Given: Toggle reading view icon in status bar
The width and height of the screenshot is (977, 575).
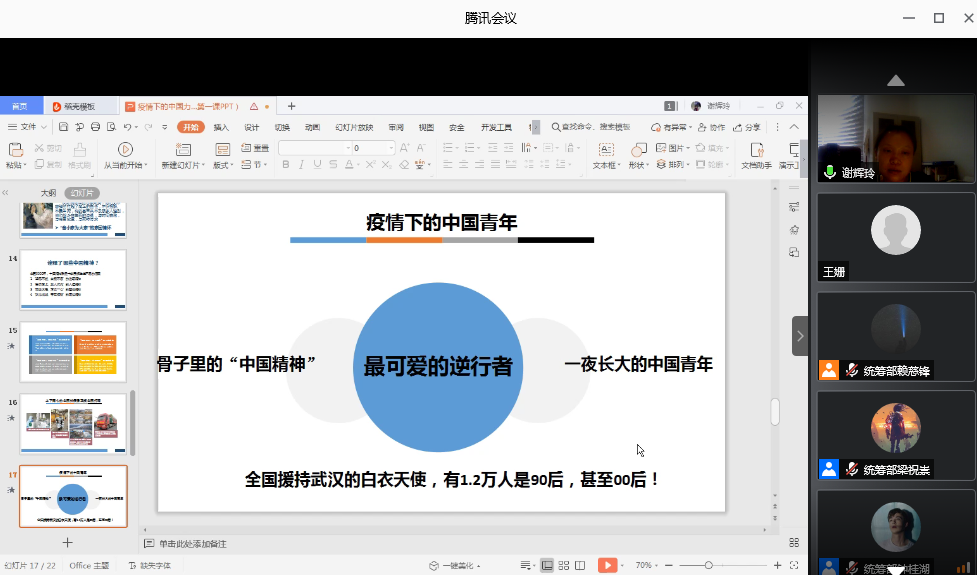Looking at the screenshot, I should (582, 565).
